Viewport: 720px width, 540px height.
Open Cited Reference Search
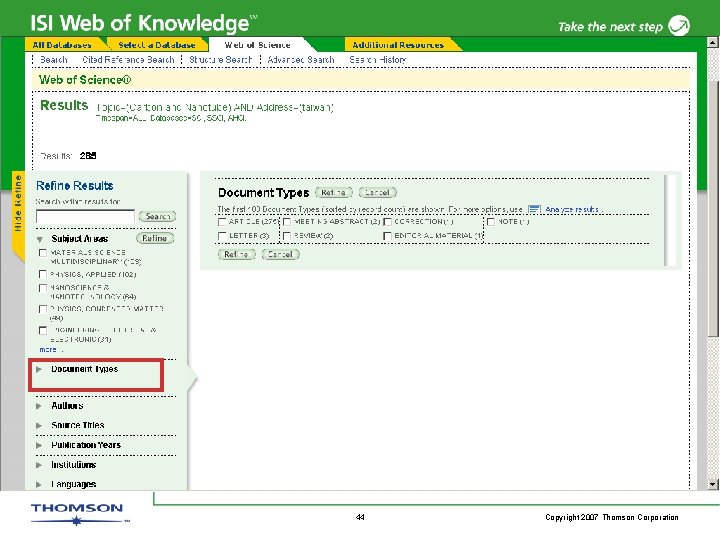pos(128,60)
